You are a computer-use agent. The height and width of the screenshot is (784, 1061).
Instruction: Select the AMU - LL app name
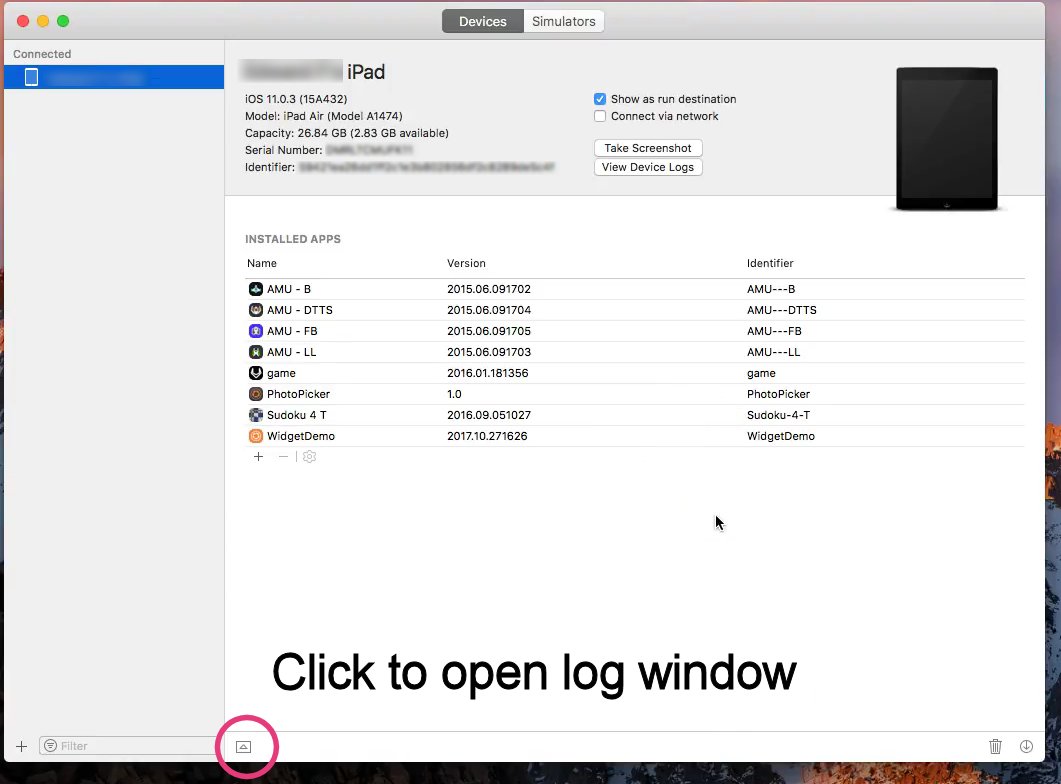click(x=292, y=352)
